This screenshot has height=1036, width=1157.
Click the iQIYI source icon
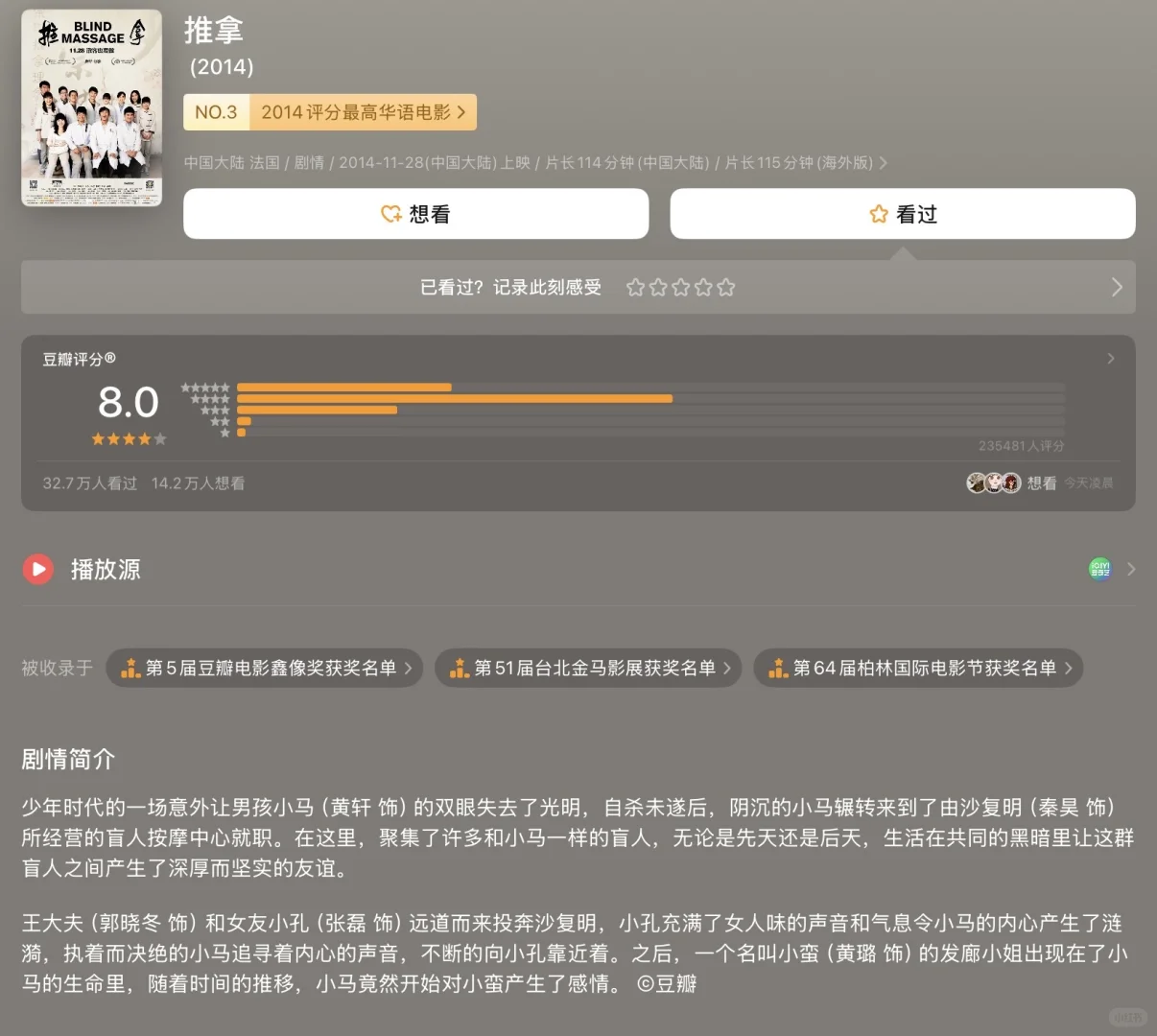(1100, 569)
